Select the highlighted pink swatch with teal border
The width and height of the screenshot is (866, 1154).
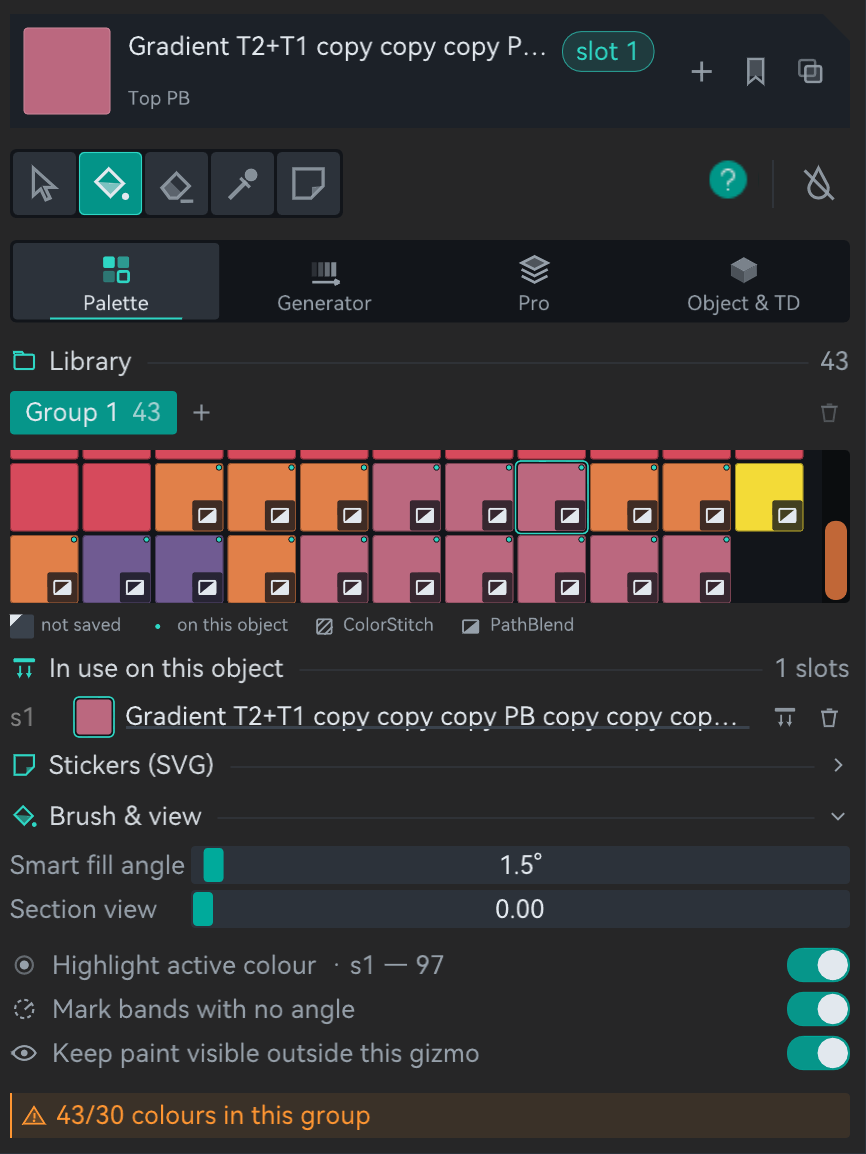point(552,497)
